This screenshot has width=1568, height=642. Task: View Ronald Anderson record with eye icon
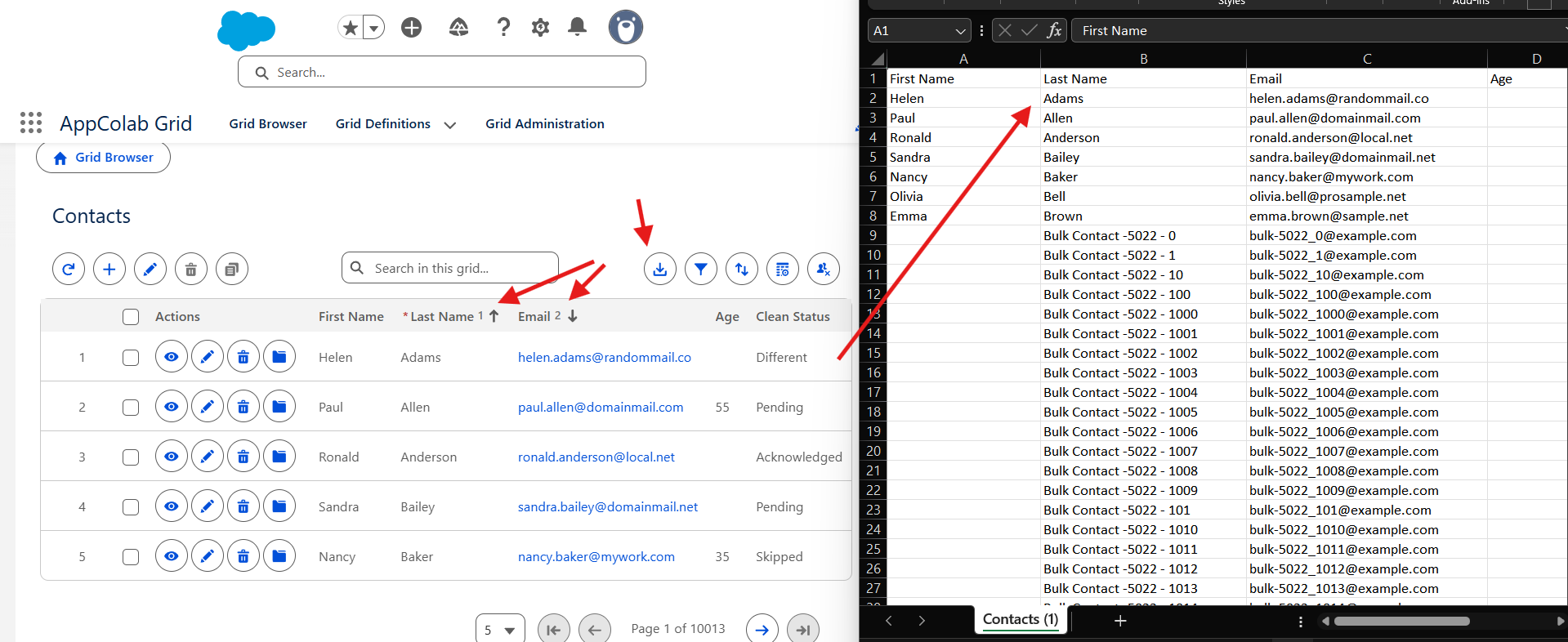172,457
